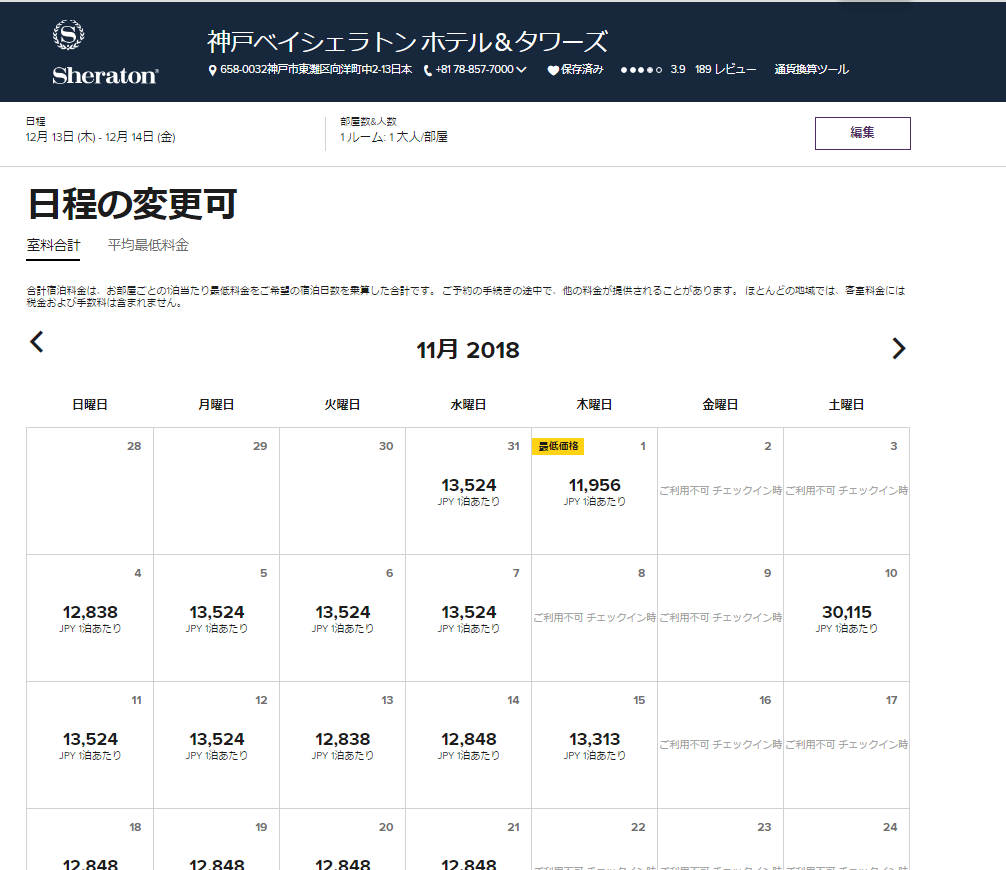Select November 19 rate cell
Viewport: 1006px width, 870px height.
pos(216,839)
